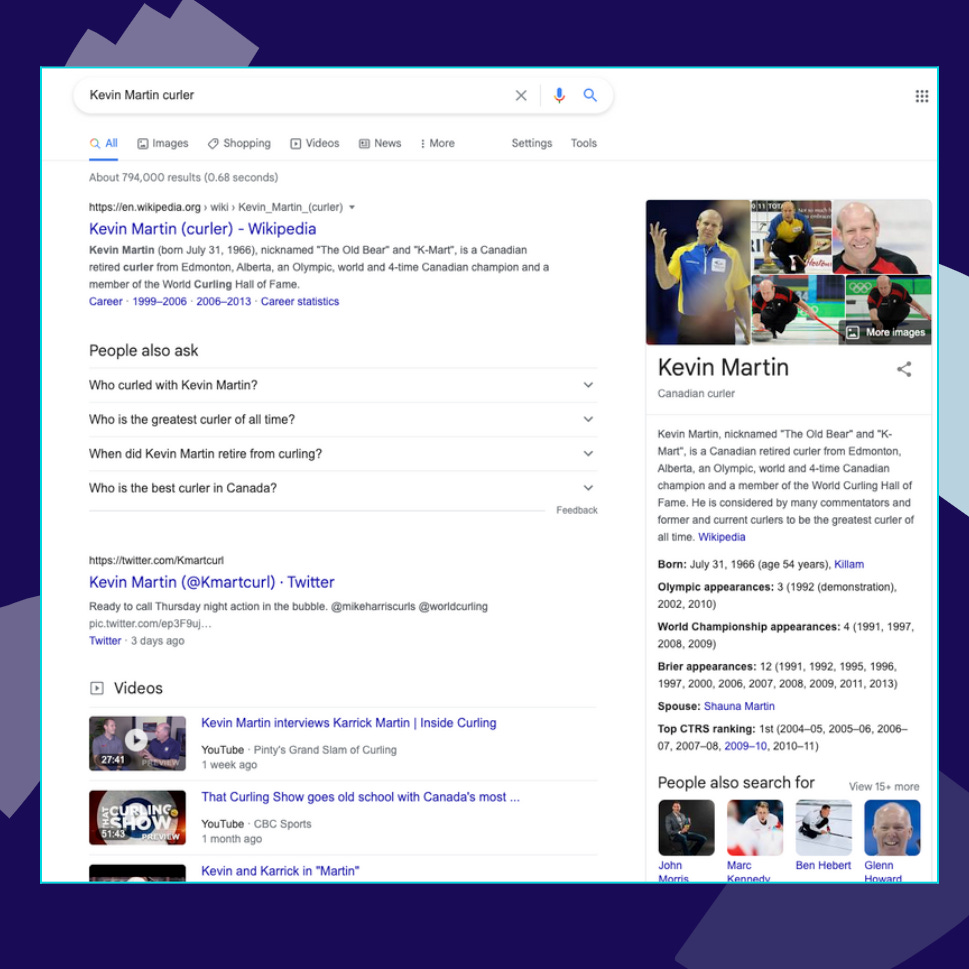The width and height of the screenshot is (969, 969).
Task: Open Kevin Martin (curler) - Wikipedia result
Action: point(202,229)
